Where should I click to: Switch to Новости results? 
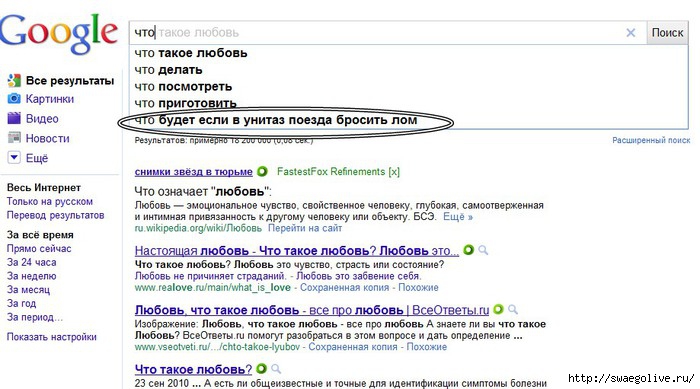47,138
